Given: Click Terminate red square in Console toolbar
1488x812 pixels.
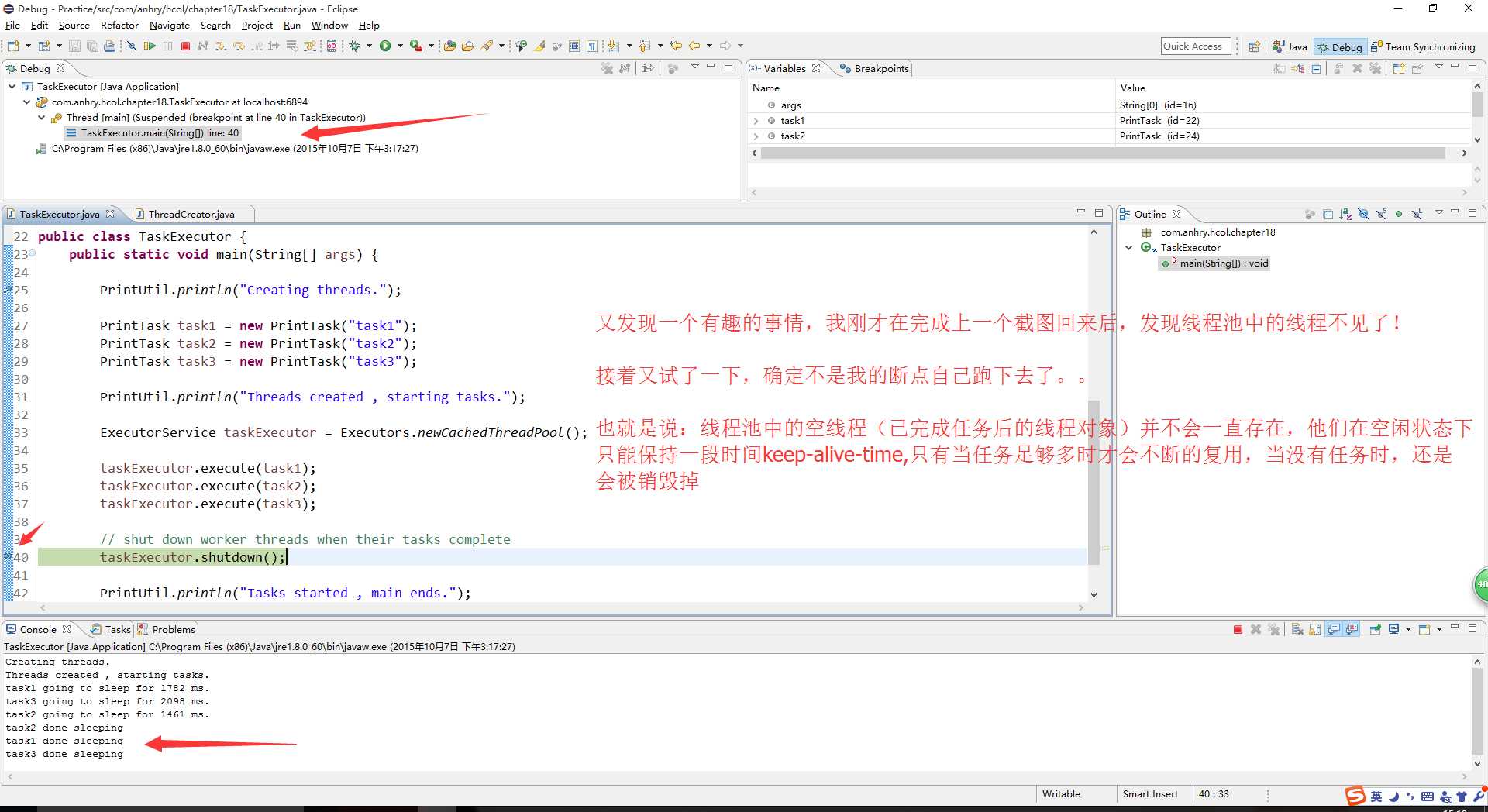Looking at the screenshot, I should (1238, 629).
